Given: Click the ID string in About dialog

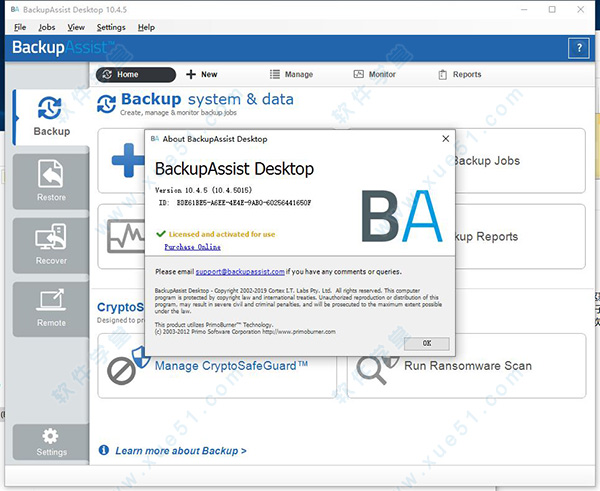Looking at the screenshot, I should click(244, 203).
